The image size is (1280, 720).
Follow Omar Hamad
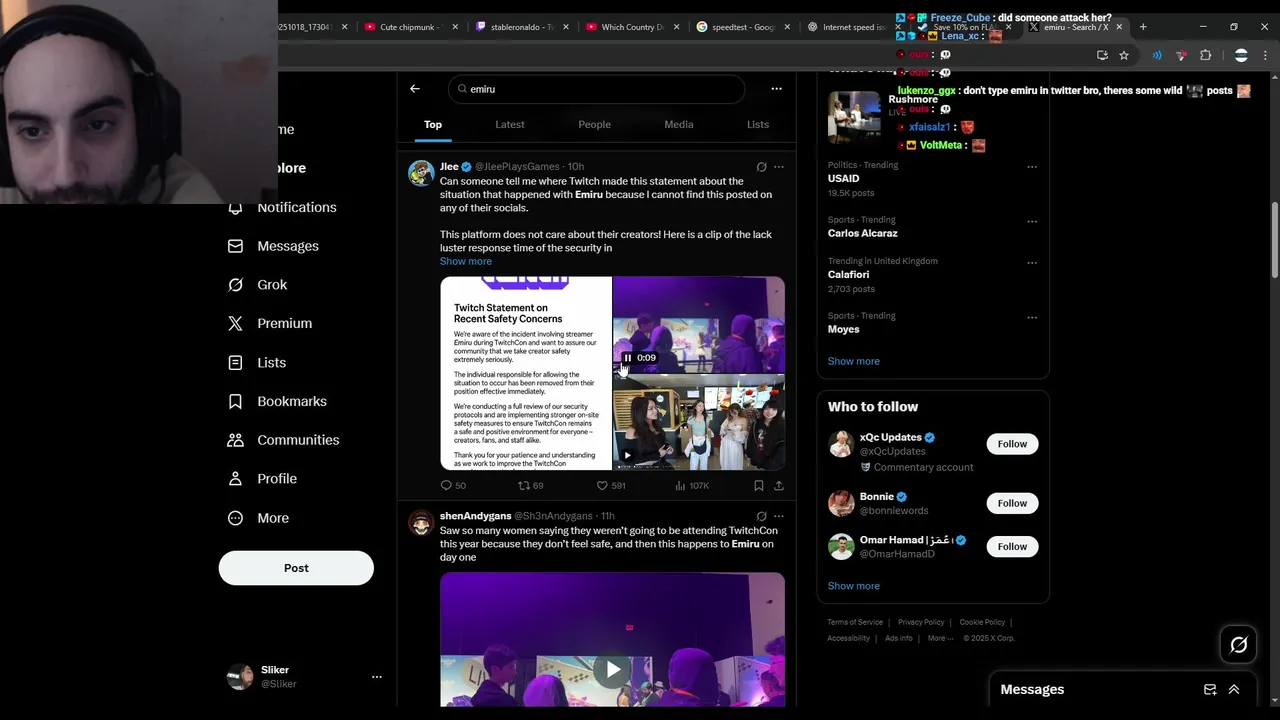tap(1012, 547)
